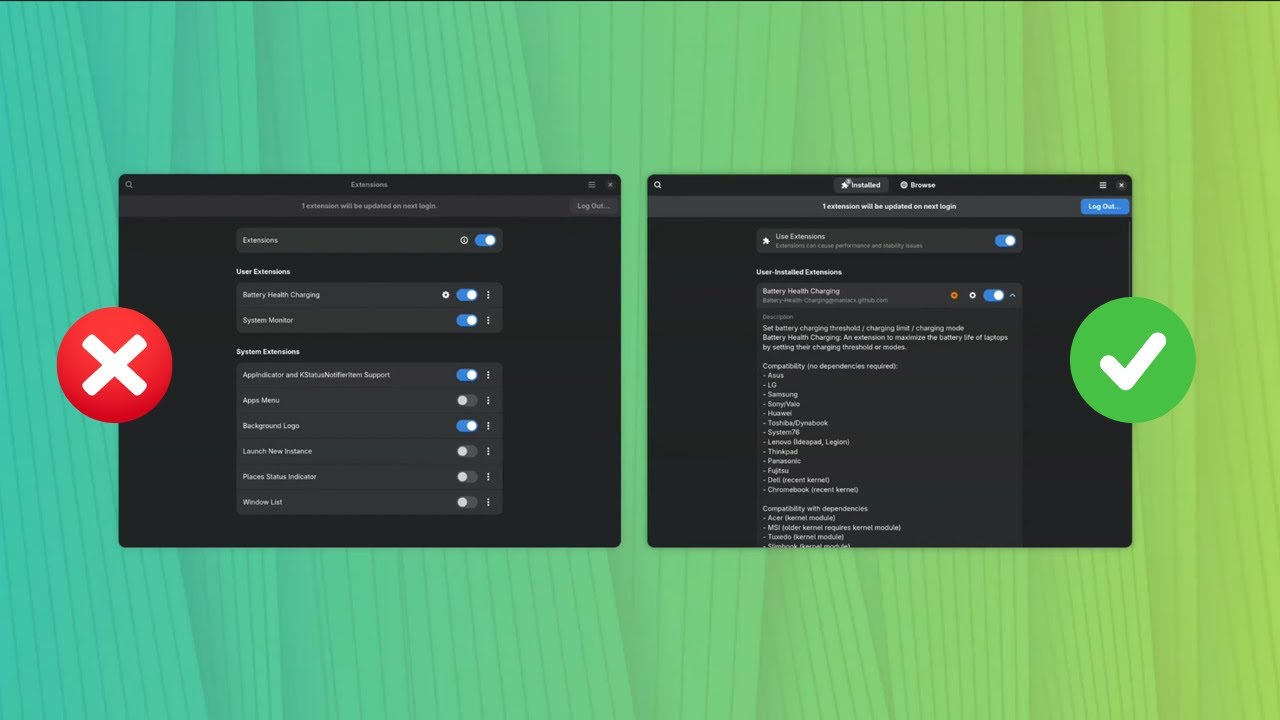The image size is (1280, 720).
Task: Open the three-dot menu for Apps Menu
Action: click(x=488, y=400)
